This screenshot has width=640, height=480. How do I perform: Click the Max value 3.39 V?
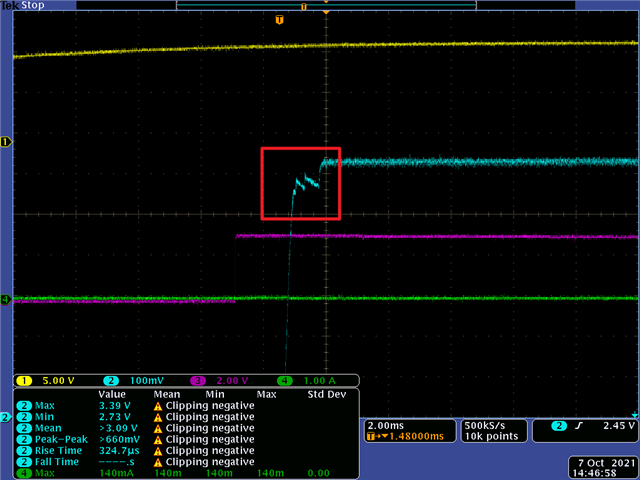point(115,406)
